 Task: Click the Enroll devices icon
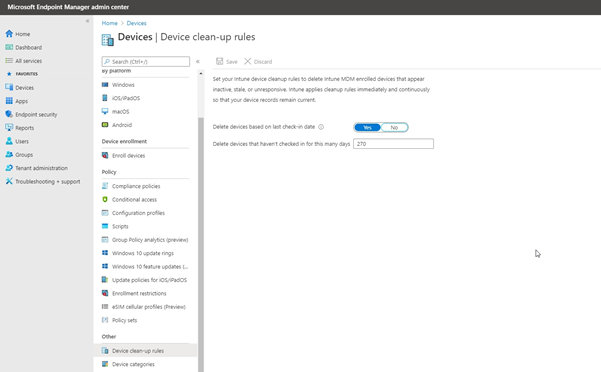pos(105,155)
